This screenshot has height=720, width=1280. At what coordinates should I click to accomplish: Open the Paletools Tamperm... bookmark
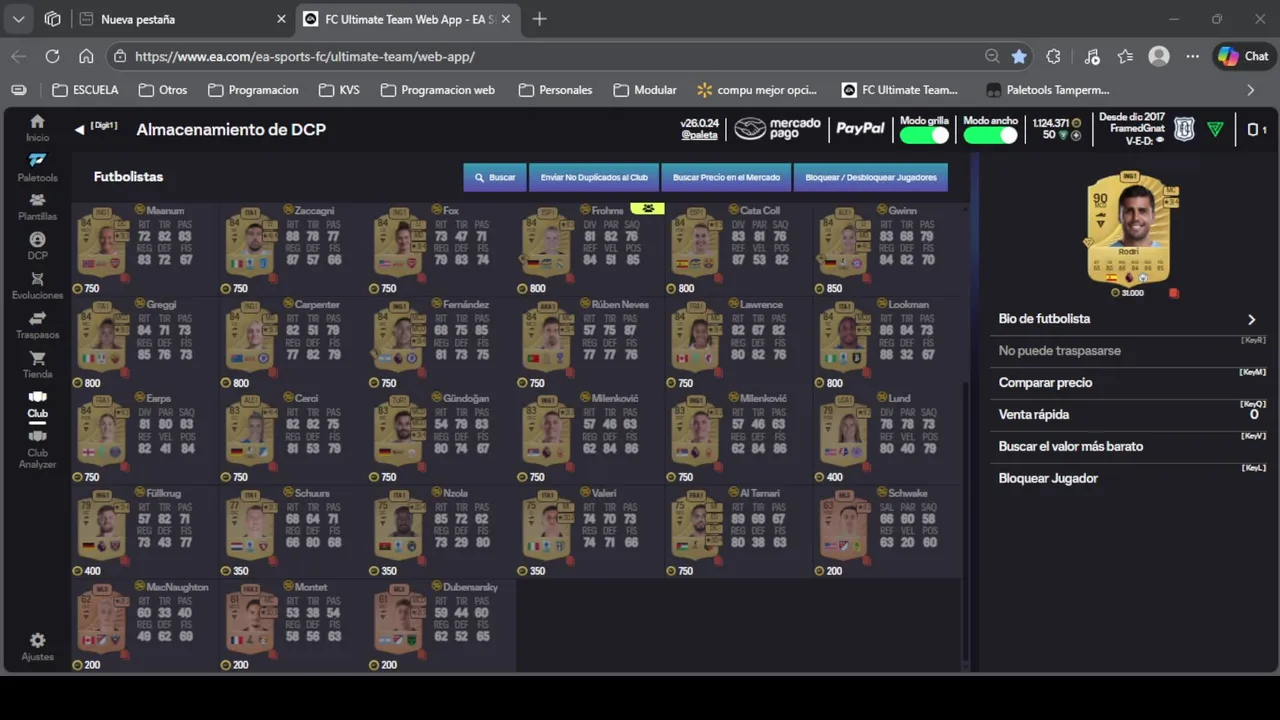1048,90
